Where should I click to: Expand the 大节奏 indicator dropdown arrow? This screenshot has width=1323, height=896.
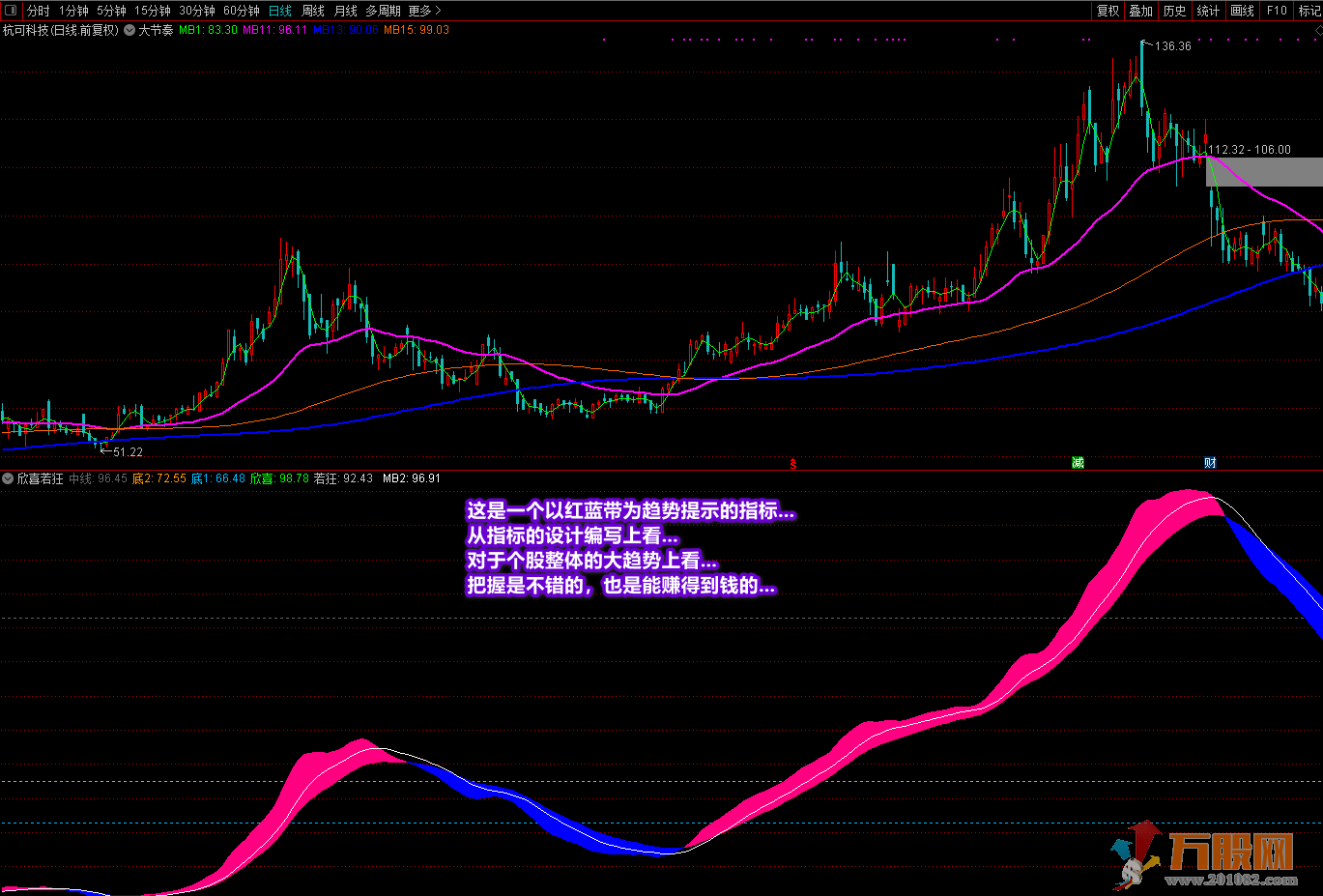129,30
